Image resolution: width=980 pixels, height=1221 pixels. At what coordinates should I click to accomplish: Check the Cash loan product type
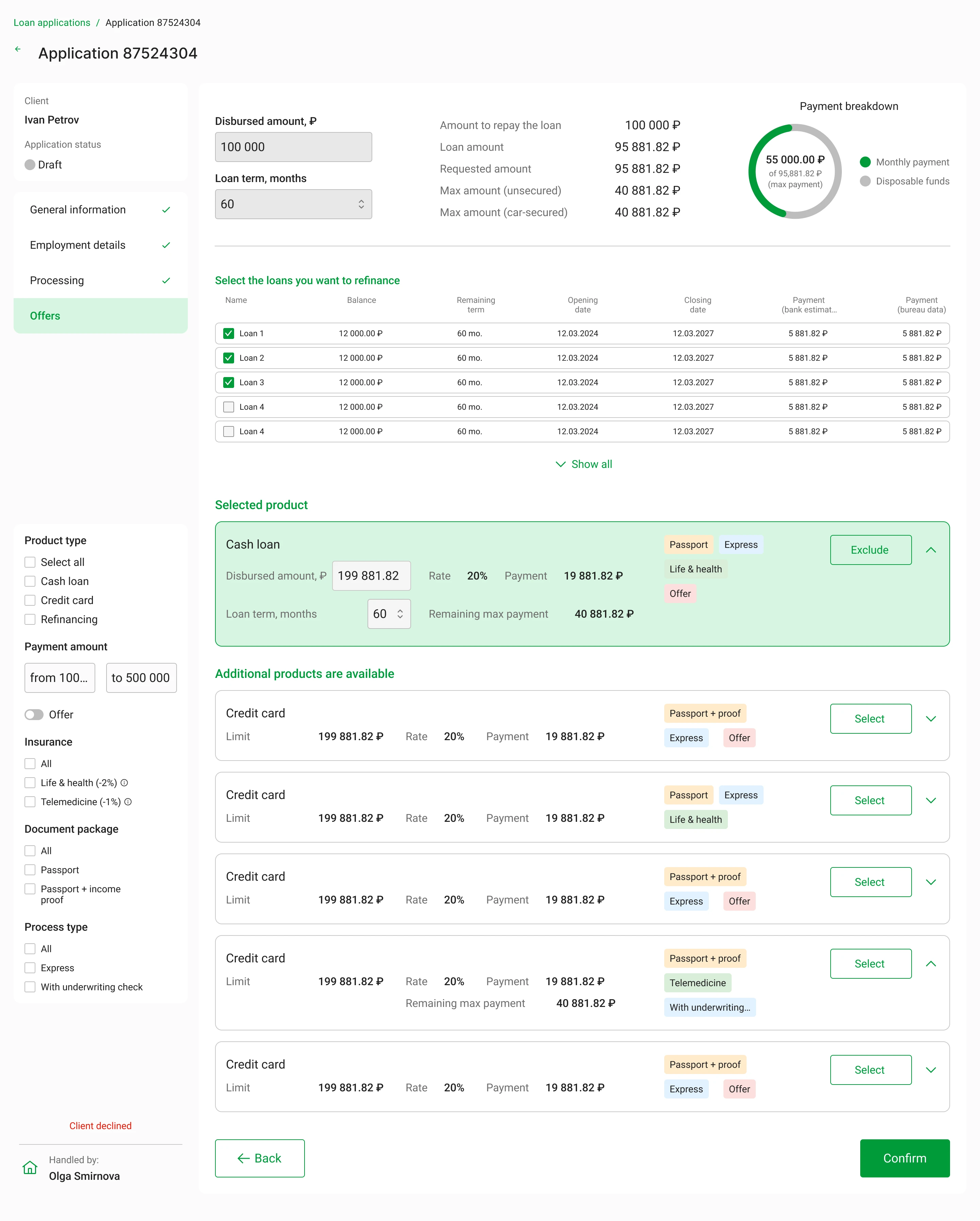30,582
